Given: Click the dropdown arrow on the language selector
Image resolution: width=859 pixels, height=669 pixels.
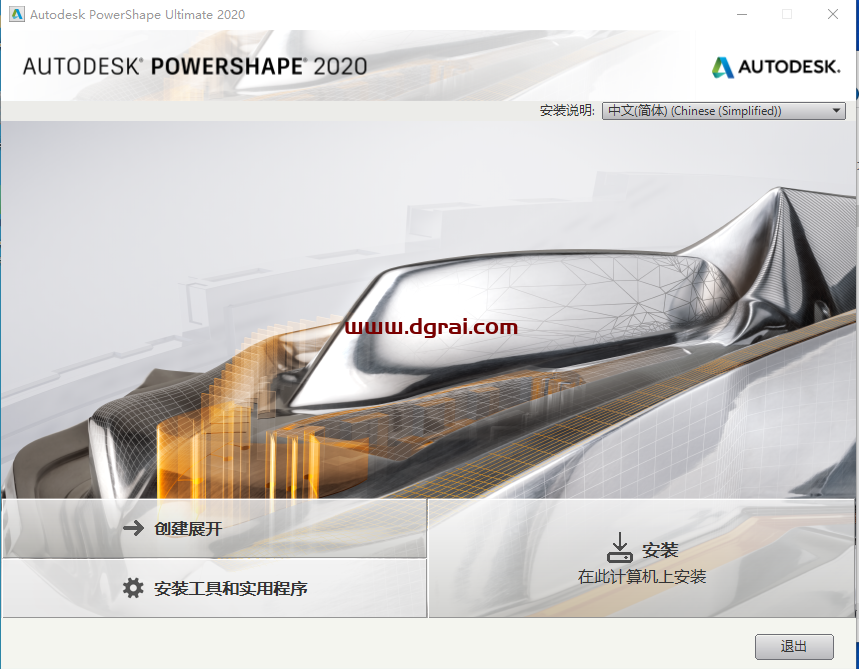Looking at the screenshot, I should point(838,110).
